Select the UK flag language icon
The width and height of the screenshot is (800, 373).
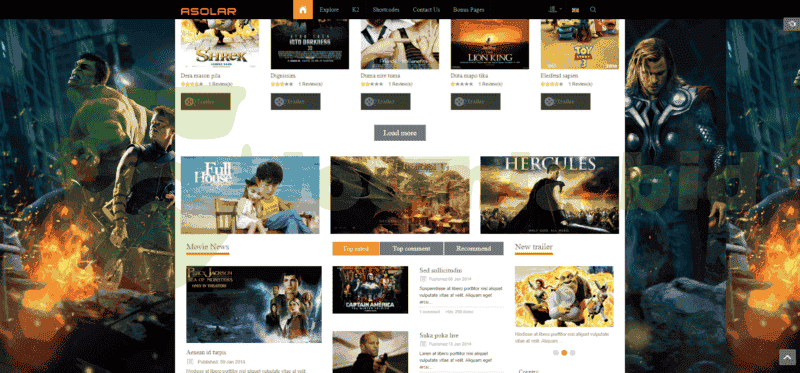pyautogui.click(x=575, y=9)
